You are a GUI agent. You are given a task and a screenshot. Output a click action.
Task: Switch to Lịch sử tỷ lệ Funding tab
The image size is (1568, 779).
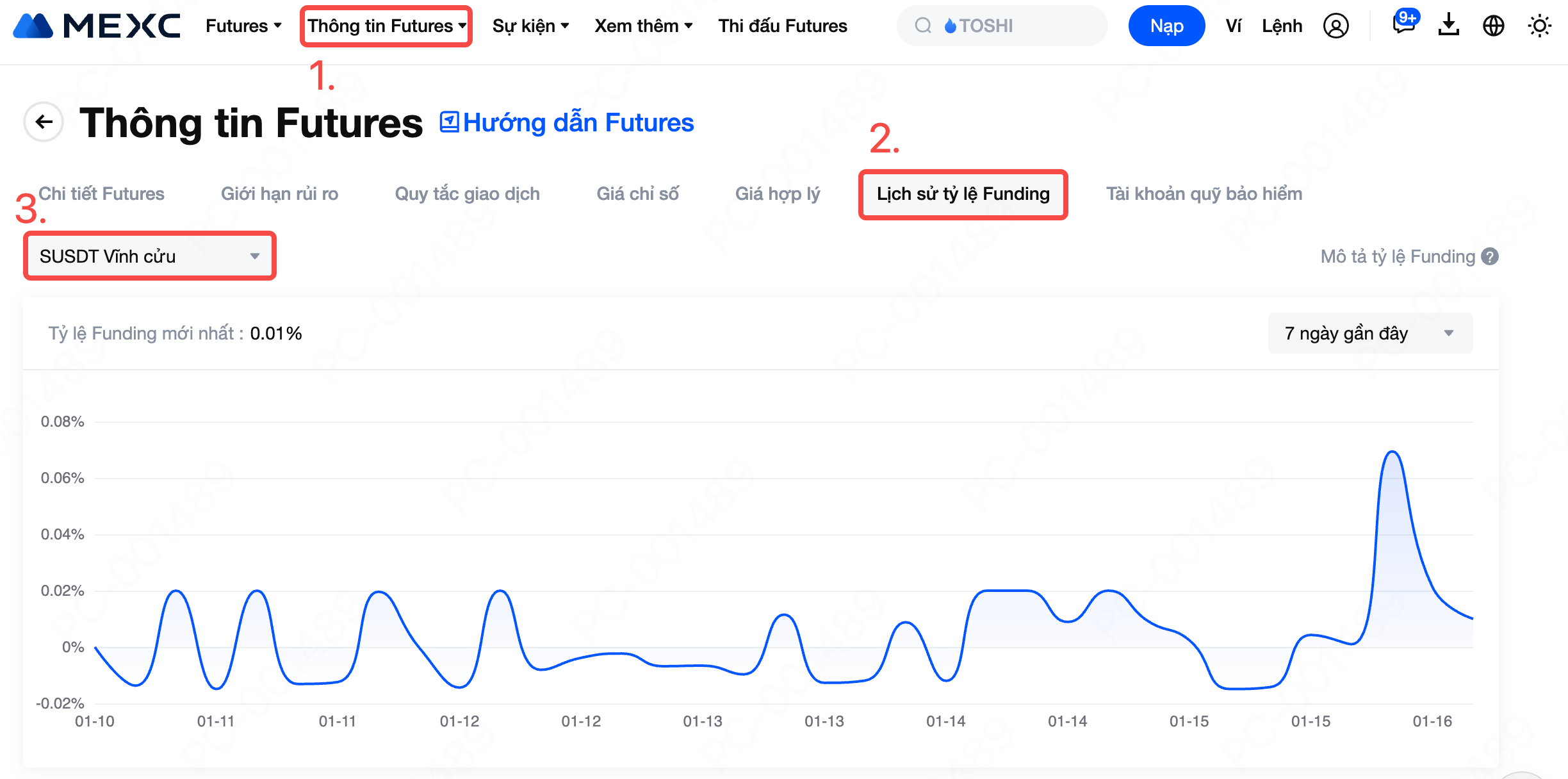[x=963, y=194]
